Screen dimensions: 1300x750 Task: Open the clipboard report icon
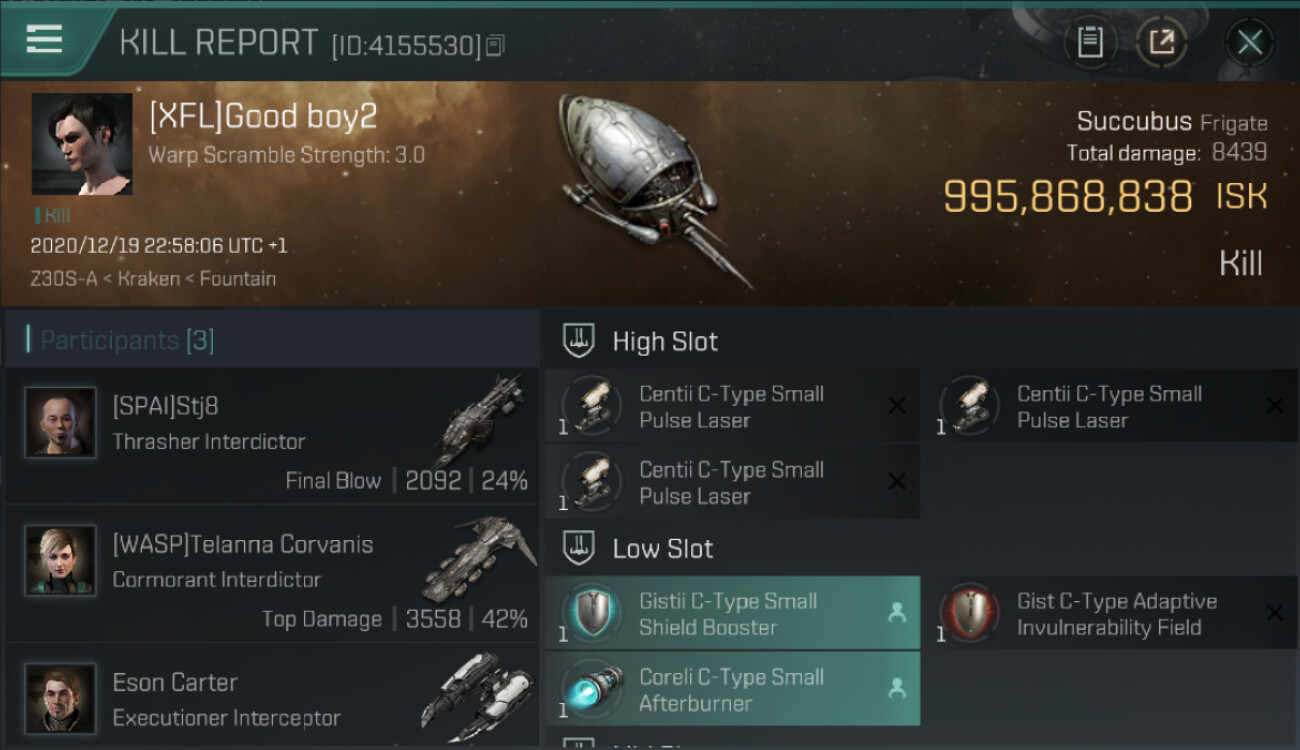point(1090,43)
